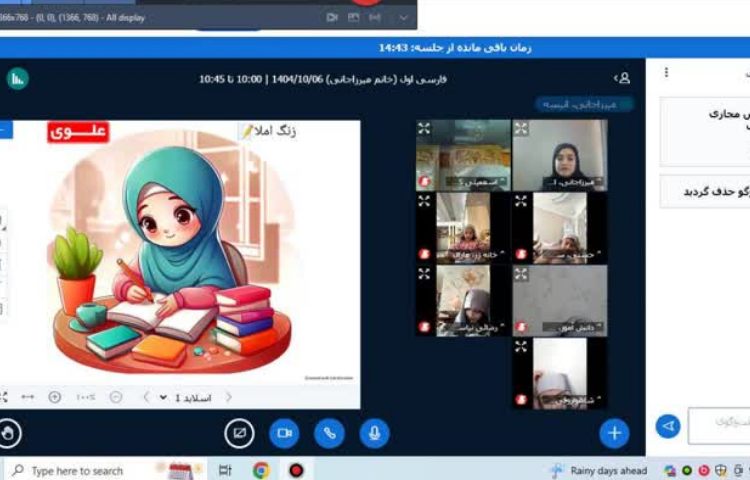Expand the blank gray webcam tile fullscreen
This screenshot has height=480, width=750.
521,273
